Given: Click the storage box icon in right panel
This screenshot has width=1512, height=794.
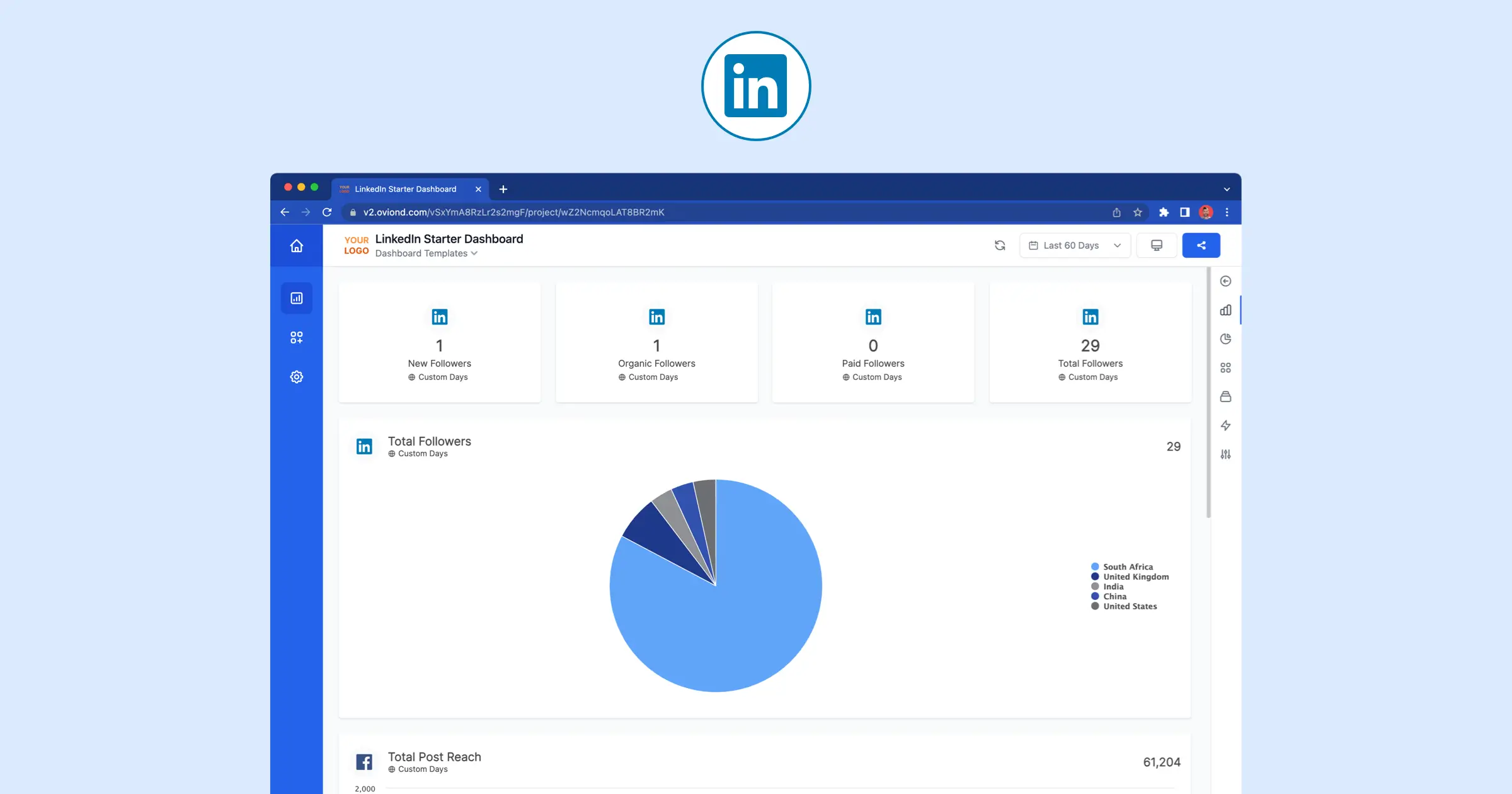Looking at the screenshot, I should [x=1225, y=396].
